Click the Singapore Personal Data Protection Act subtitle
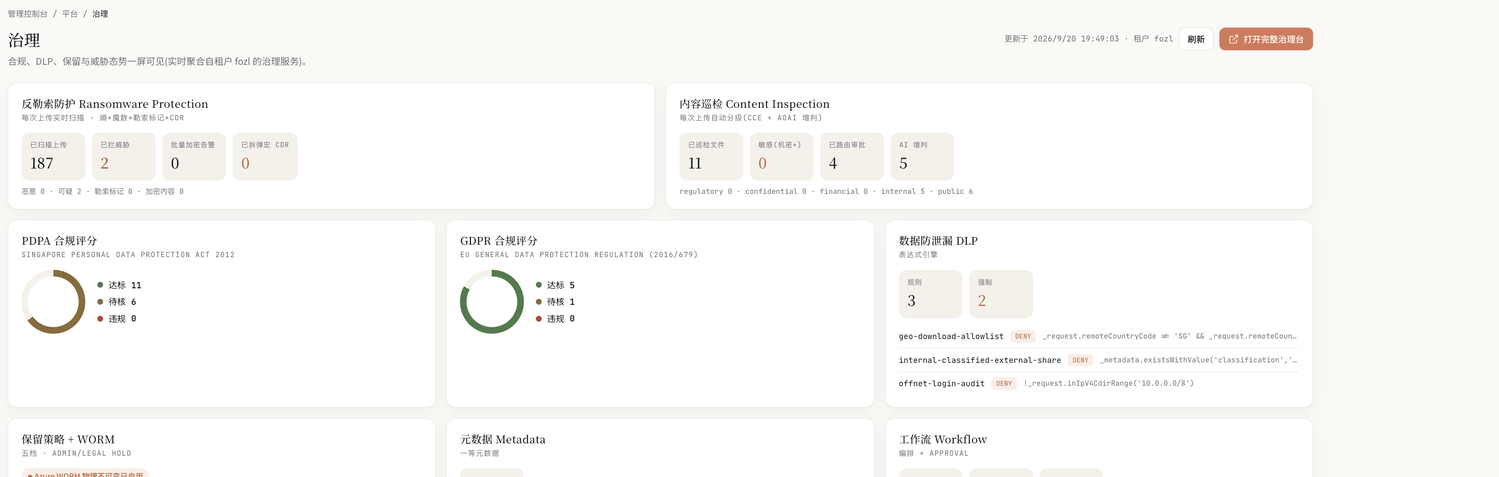The width and height of the screenshot is (1499, 477). pyautogui.click(x=128, y=255)
